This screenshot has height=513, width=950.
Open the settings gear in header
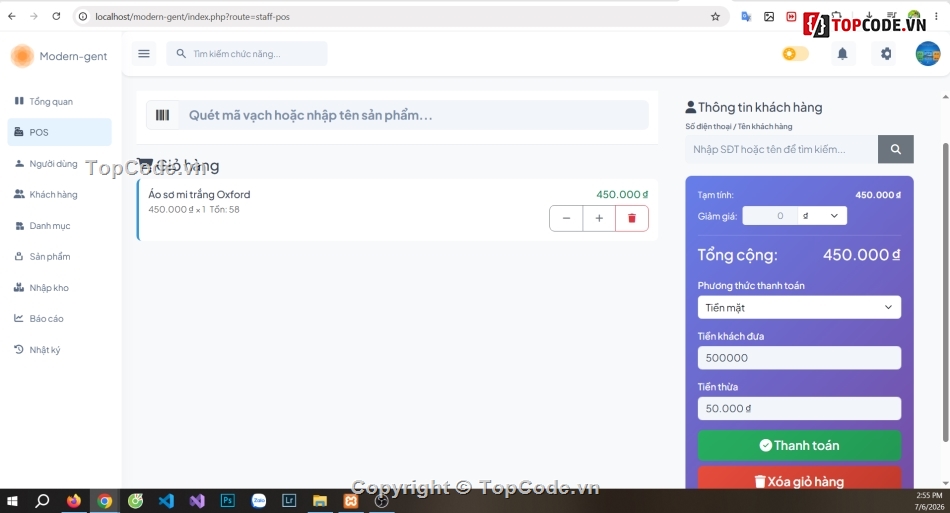click(886, 54)
